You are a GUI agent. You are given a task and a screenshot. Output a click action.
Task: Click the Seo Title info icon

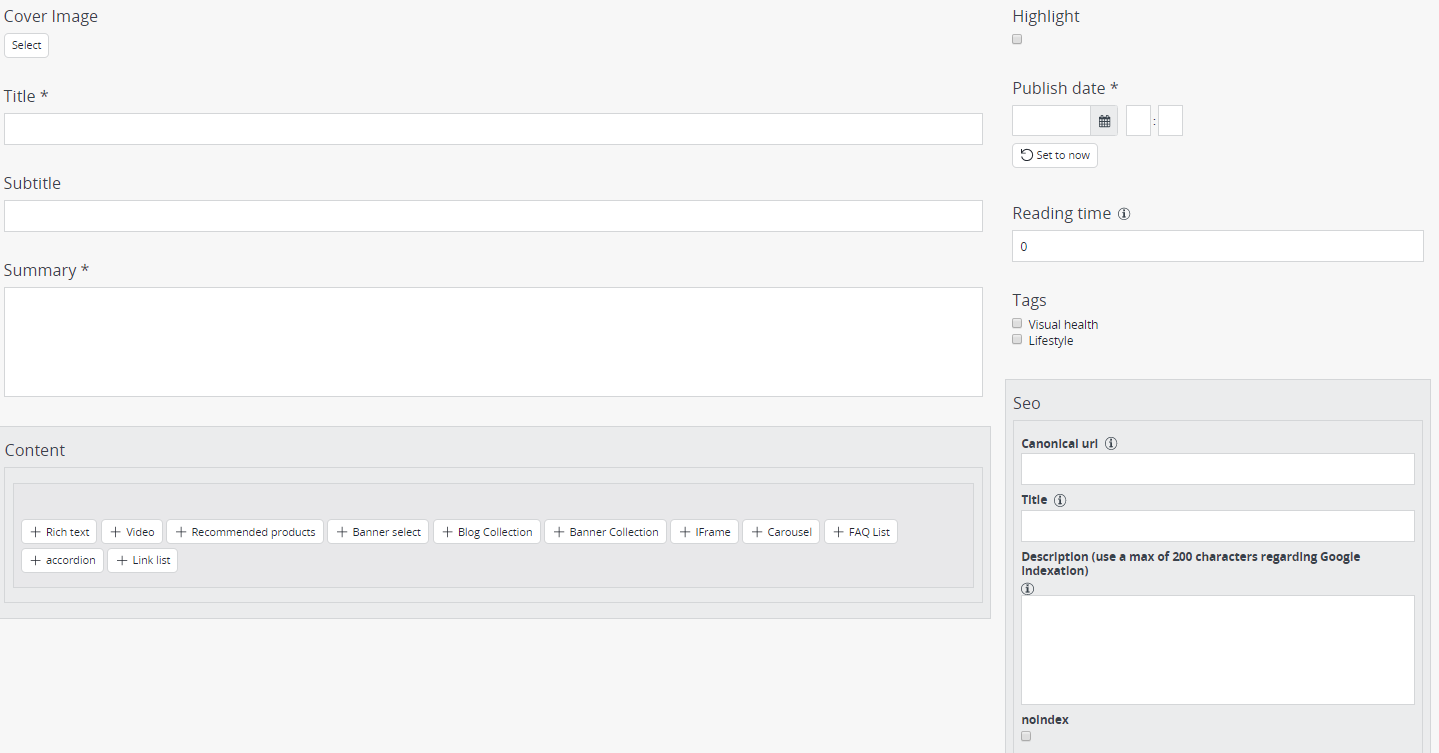1060,500
